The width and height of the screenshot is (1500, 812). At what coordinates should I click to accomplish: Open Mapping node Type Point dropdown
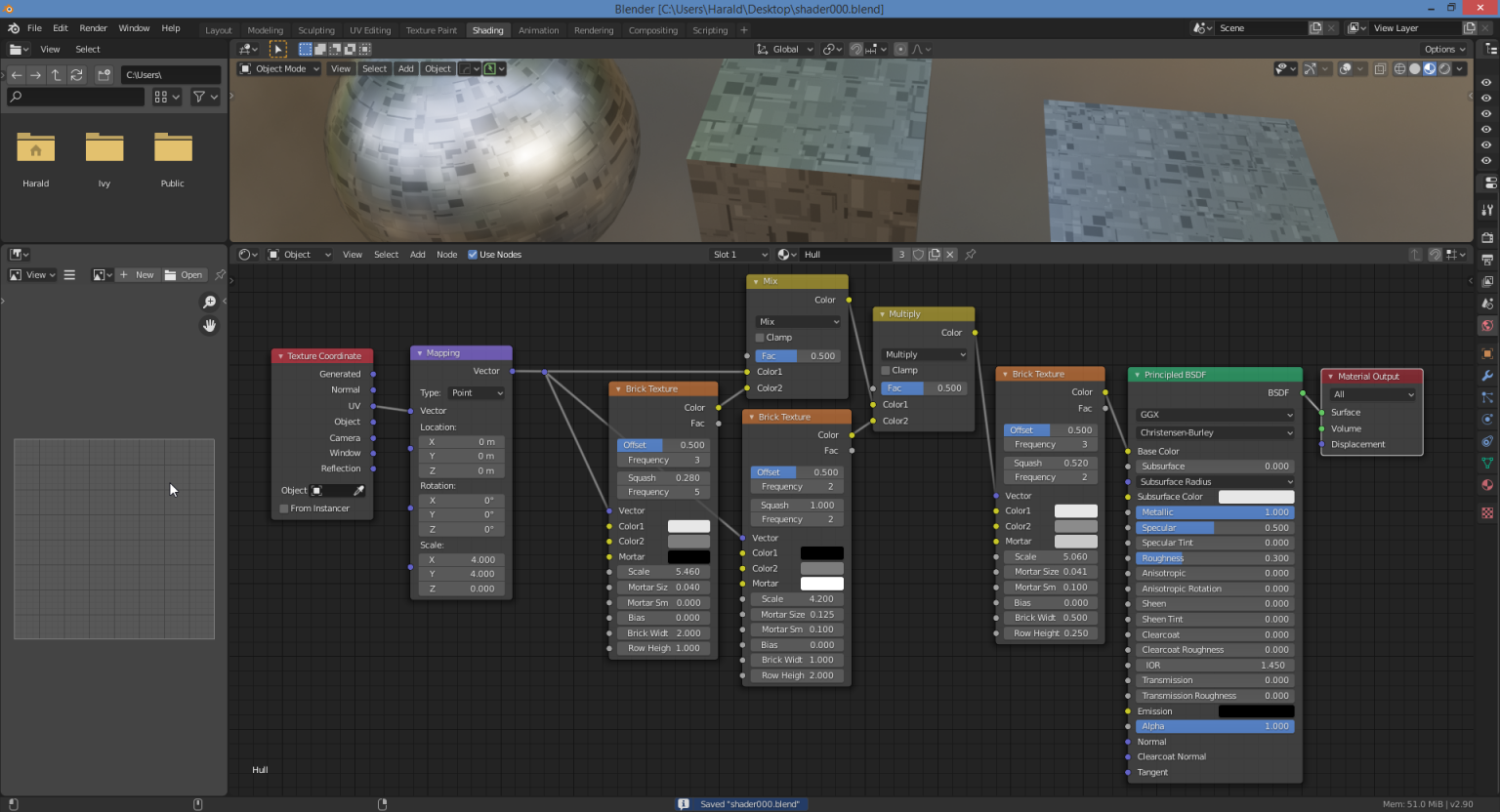tap(477, 393)
